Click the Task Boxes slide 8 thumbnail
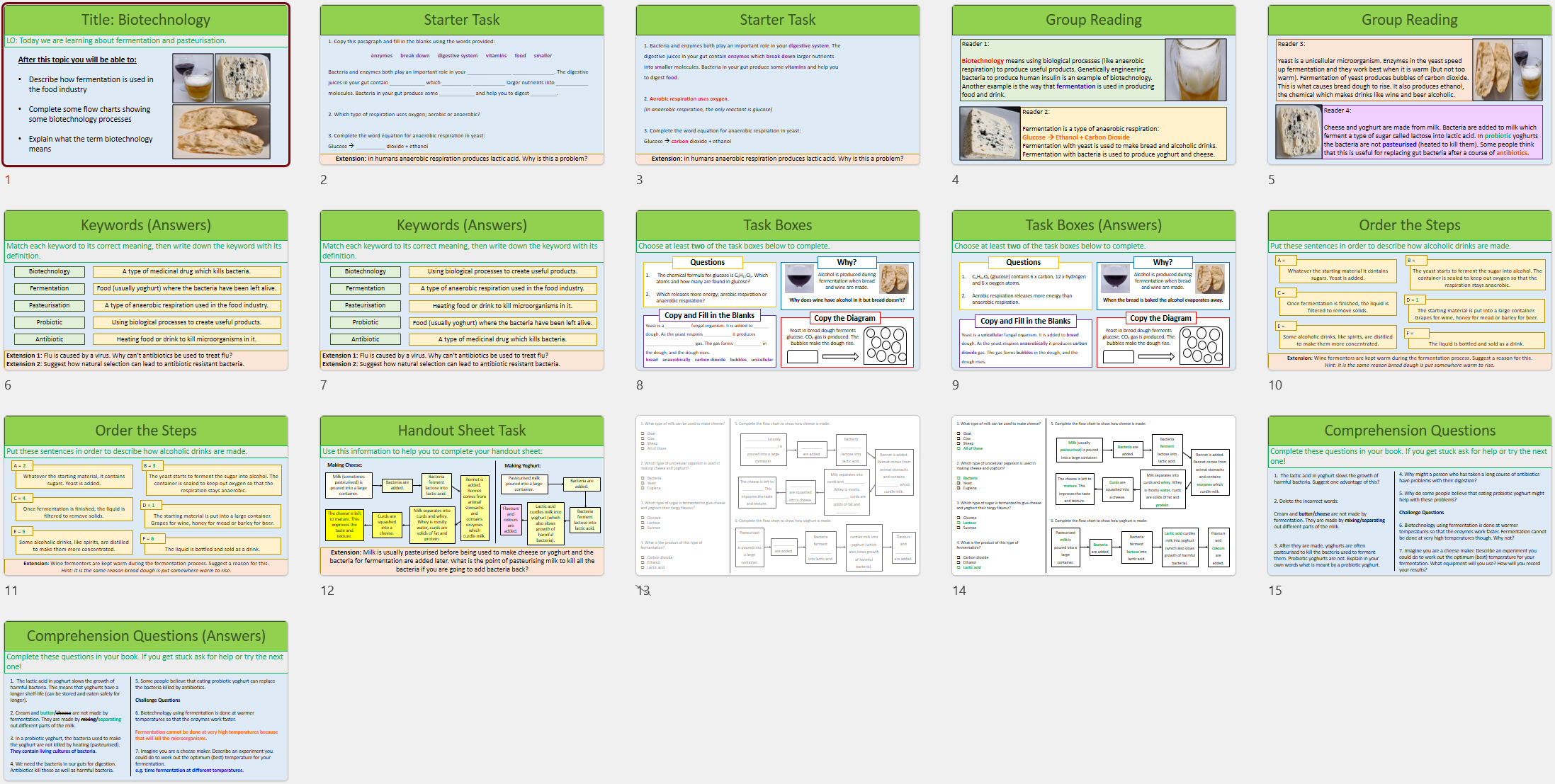The width and height of the screenshot is (1555, 784). [778, 290]
